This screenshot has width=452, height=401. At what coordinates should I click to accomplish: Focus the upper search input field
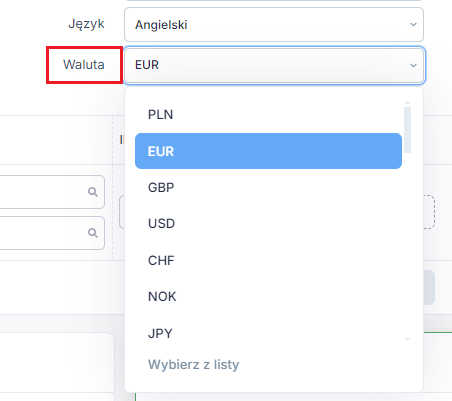click(x=52, y=192)
